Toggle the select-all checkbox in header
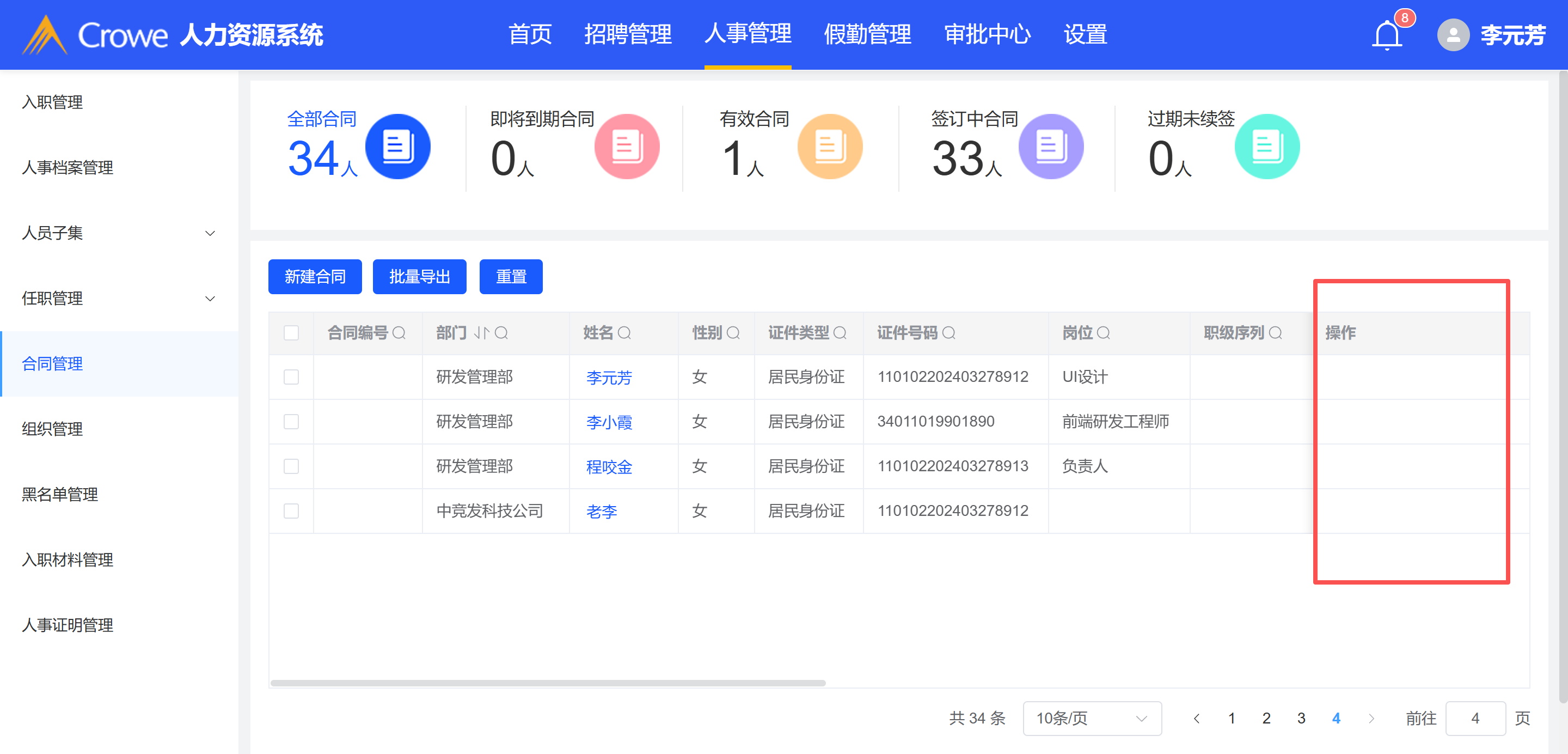The image size is (1568, 754). coord(292,333)
